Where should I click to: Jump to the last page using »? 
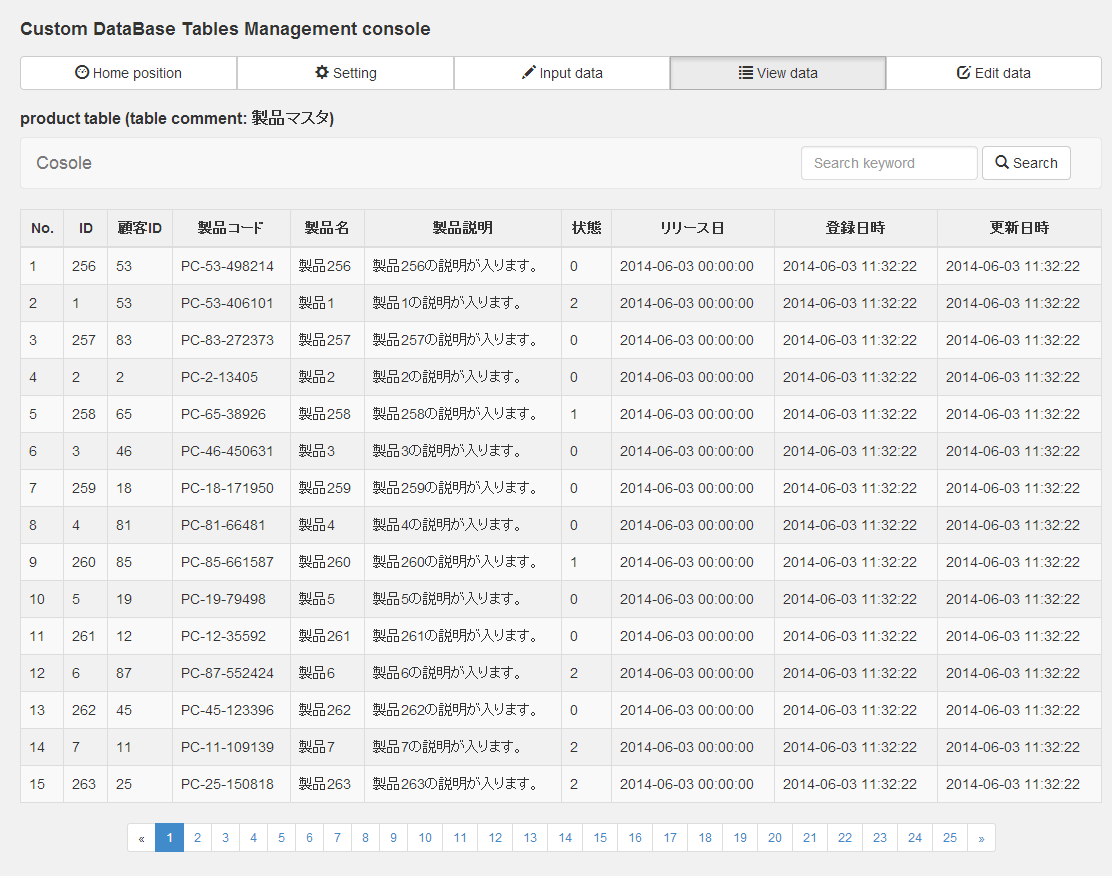(983, 837)
